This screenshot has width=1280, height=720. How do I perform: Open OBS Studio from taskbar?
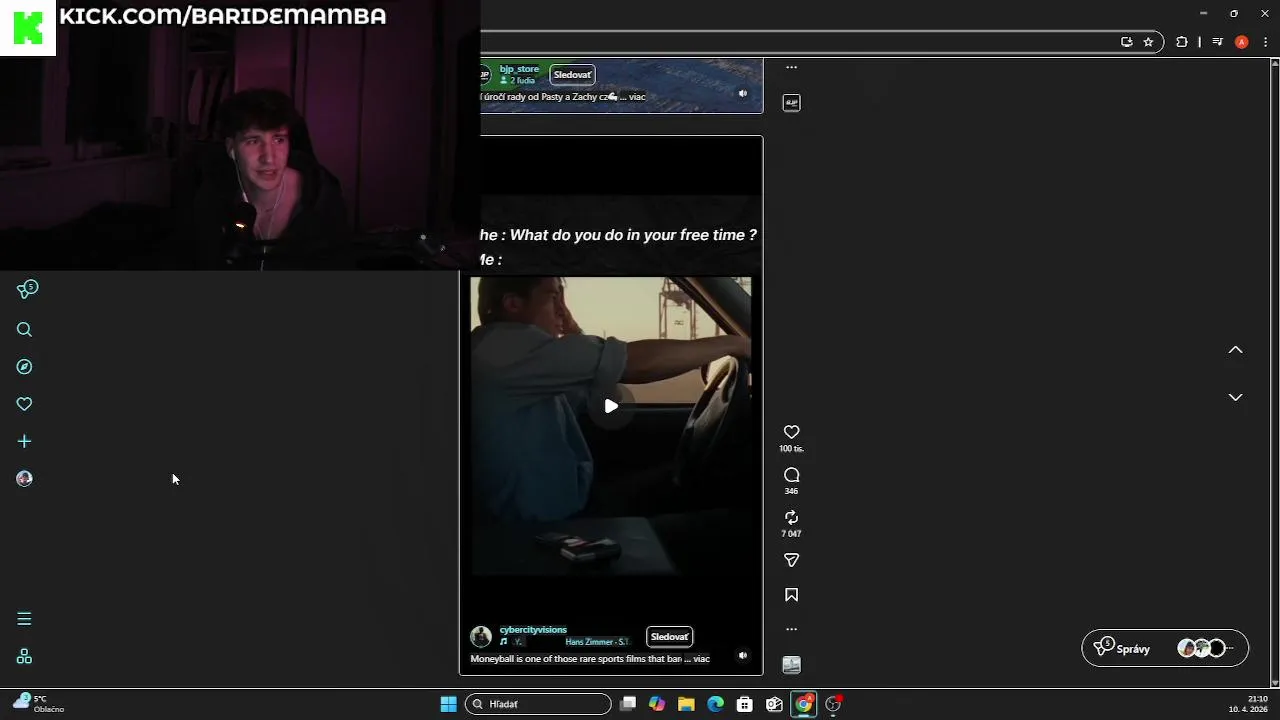click(833, 704)
